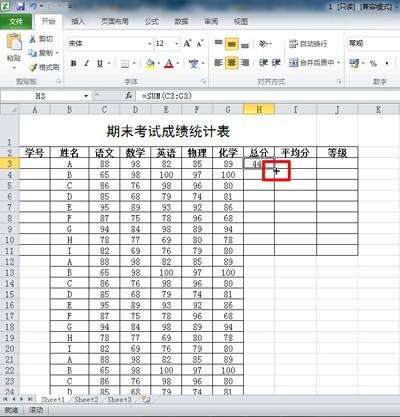Image resolution: width=400 pixels, height=417 pixels.
Task: Click the insert function fx icon
Action: point(129,96)
